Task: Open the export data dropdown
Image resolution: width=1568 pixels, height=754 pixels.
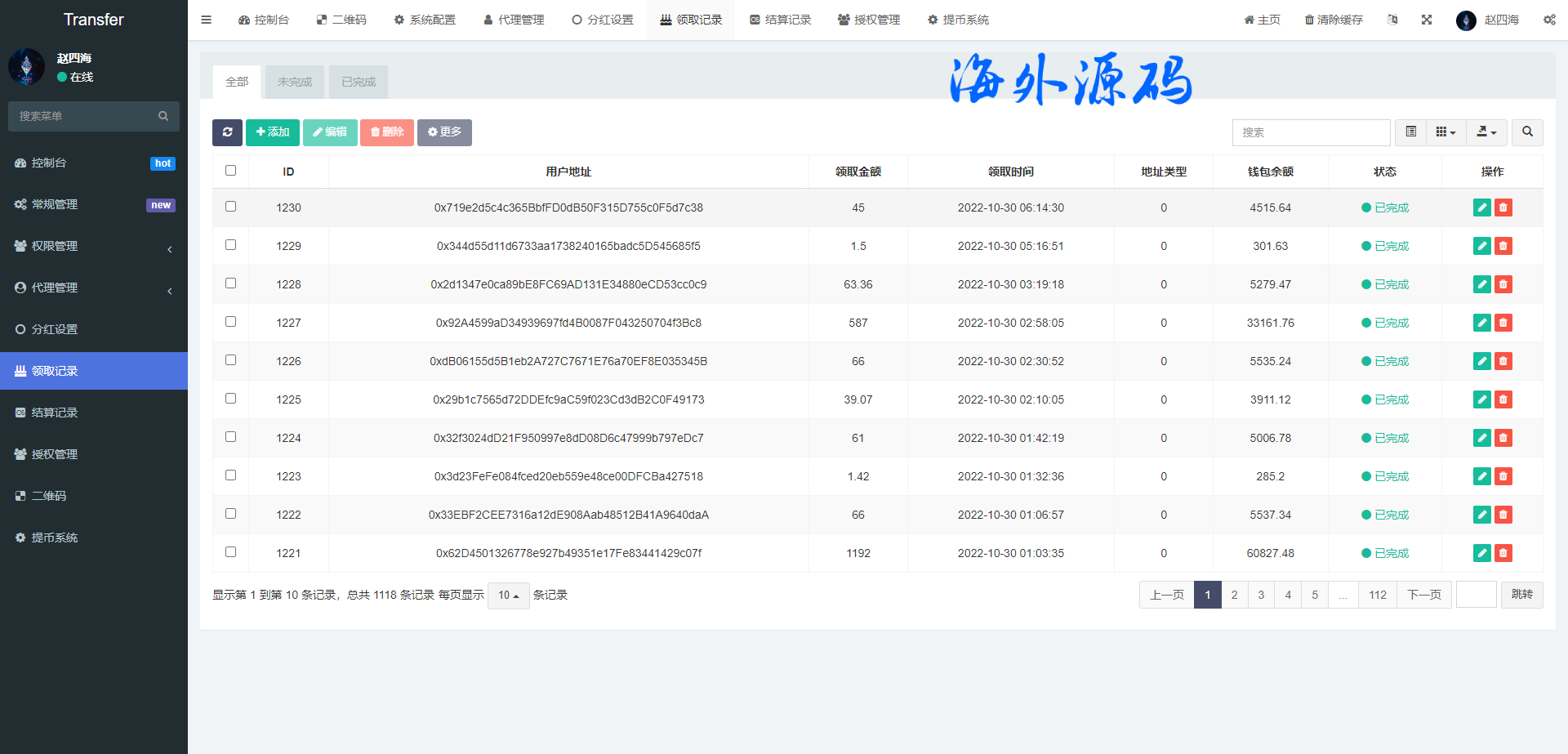Action: click(1486, 132)
